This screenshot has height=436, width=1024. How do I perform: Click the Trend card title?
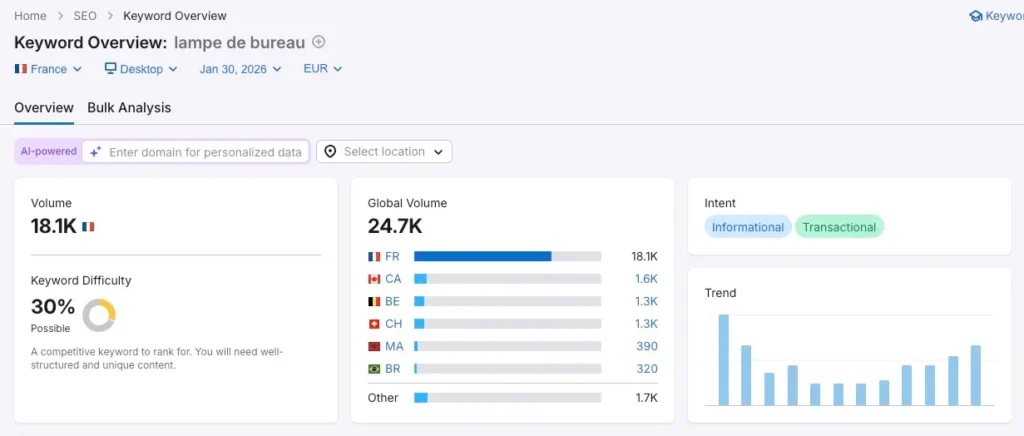pos(720,293)
